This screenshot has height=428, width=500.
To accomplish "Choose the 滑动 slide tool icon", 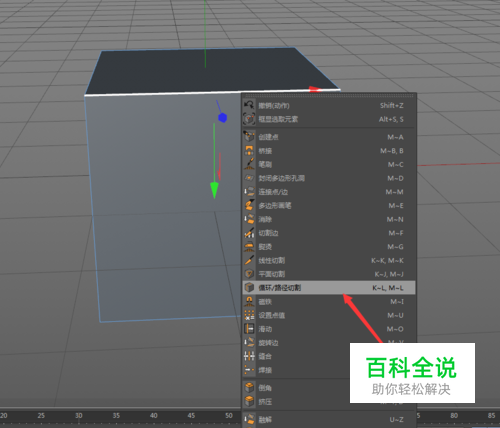I will 249,329.
